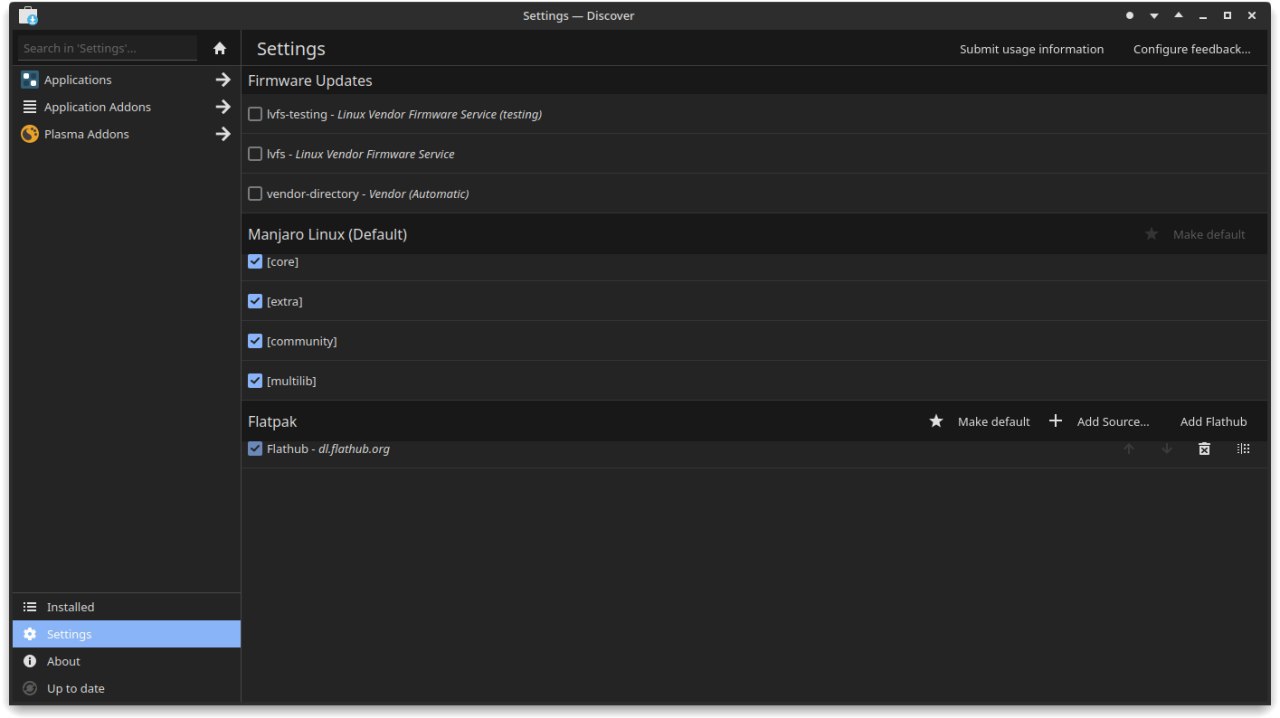This screenshot has height=718, width=1280.
Task: Click the Settings page title
Action: [291, 49]
